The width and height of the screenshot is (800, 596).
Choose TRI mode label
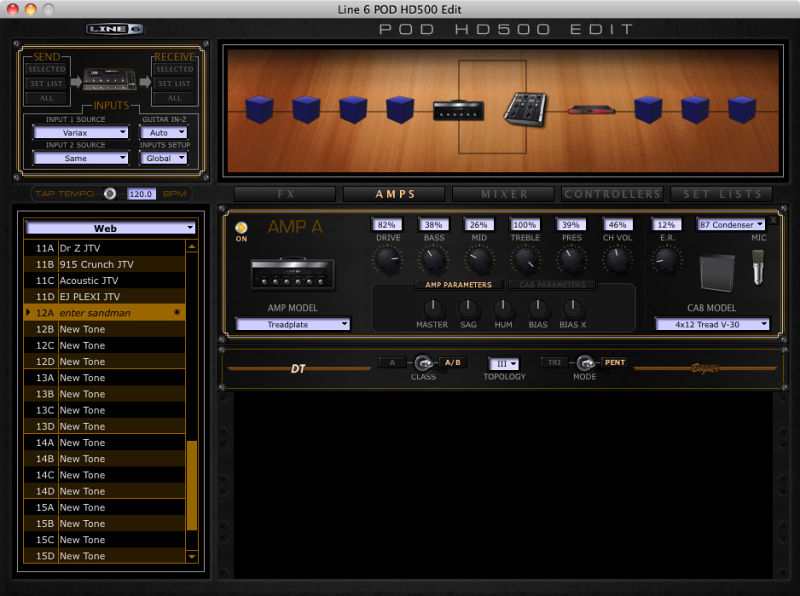point(554,362)
